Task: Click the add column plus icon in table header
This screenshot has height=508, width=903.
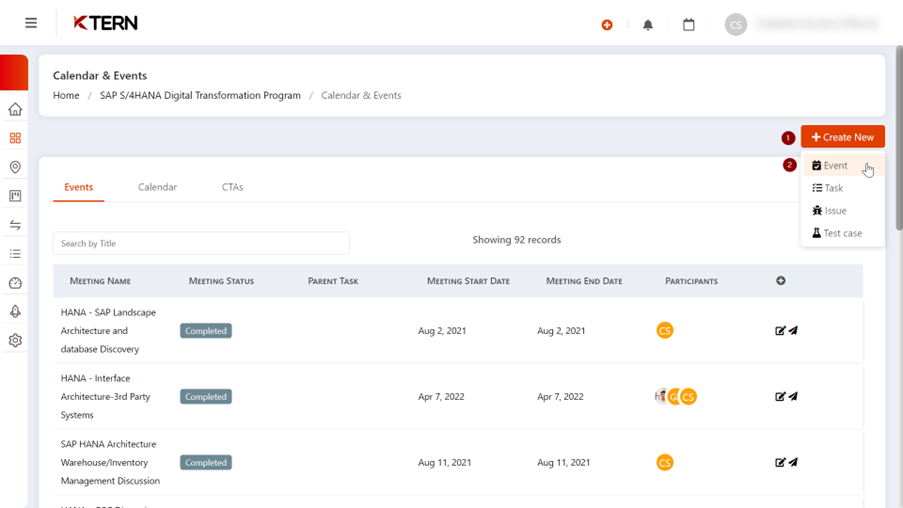Action: pyautogui.click(x=781, y=280)
